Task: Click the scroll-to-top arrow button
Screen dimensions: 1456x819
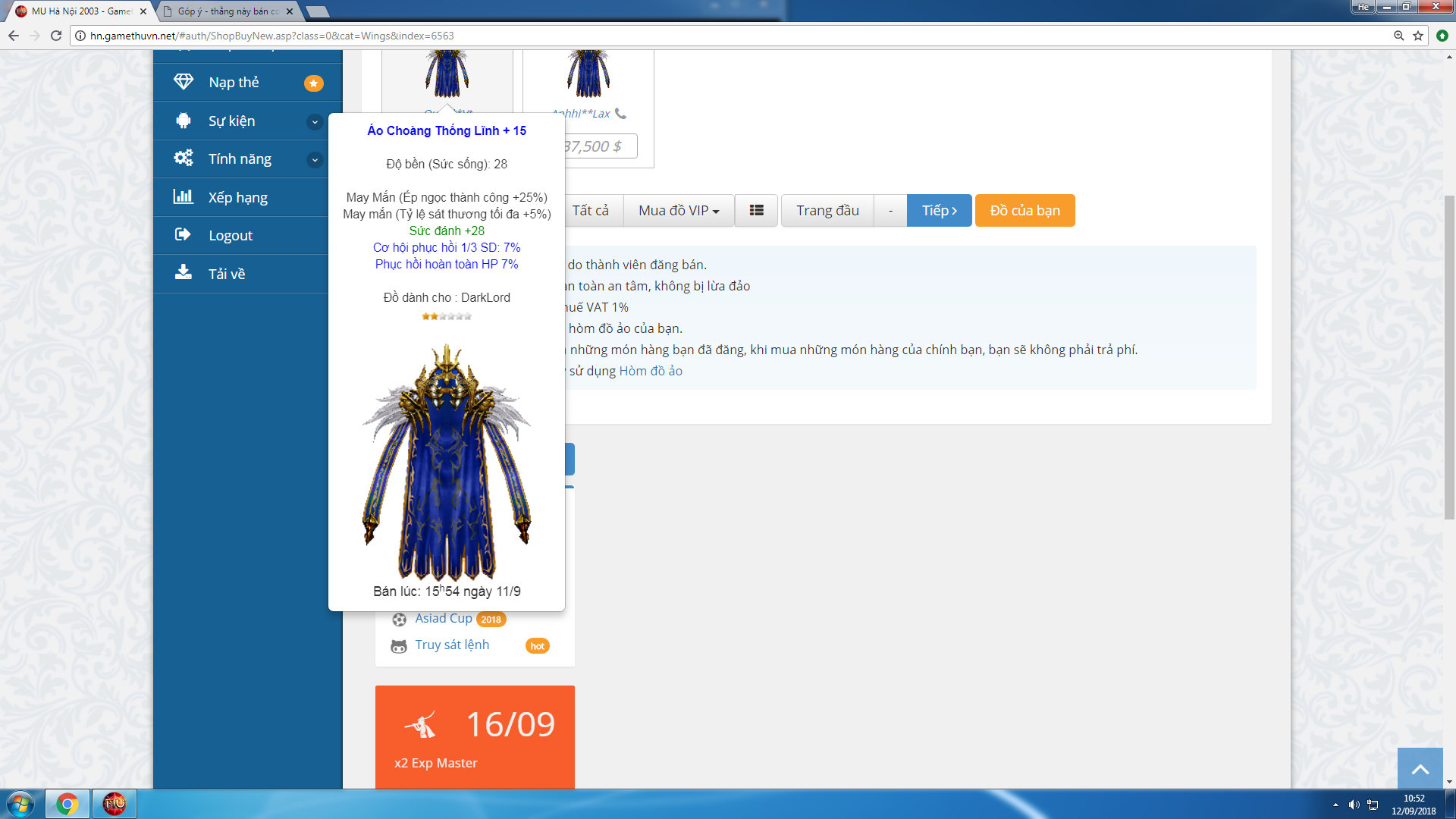Action: [x=1420, y=768]
